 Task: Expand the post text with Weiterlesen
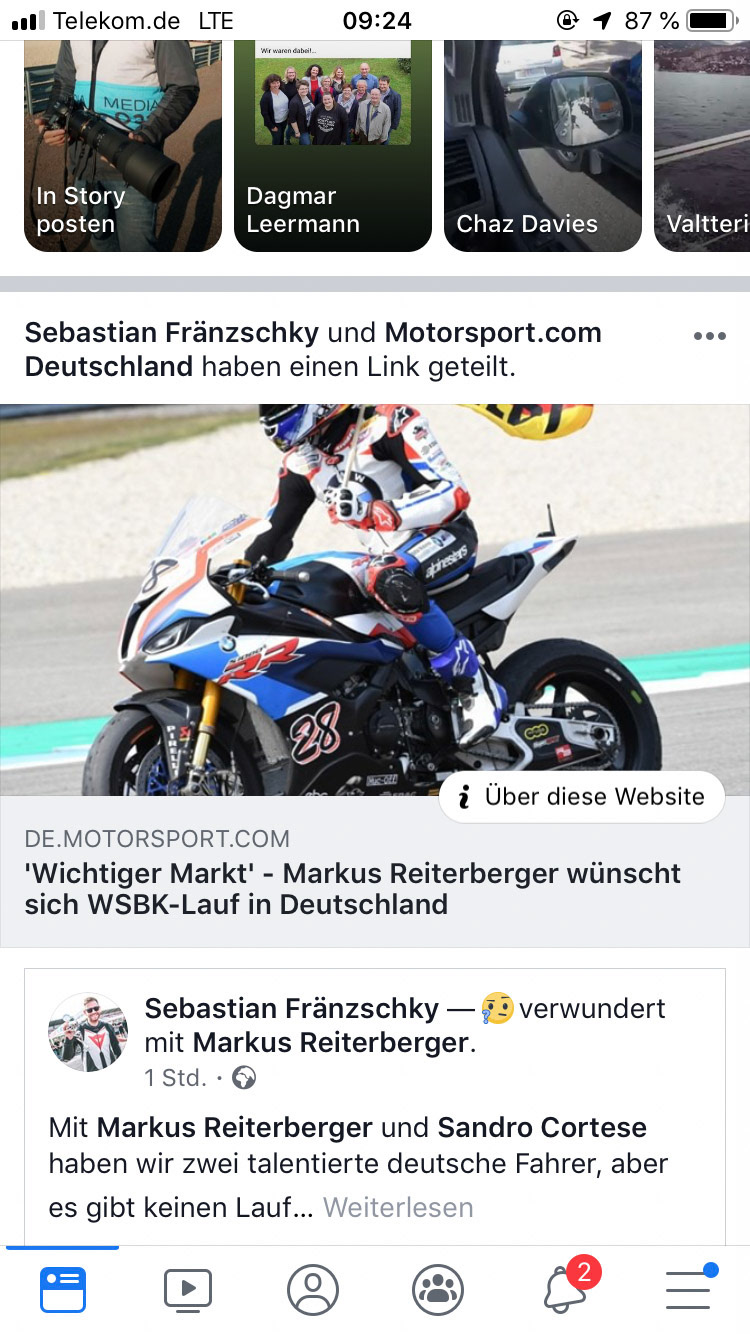click(398, 1207)
